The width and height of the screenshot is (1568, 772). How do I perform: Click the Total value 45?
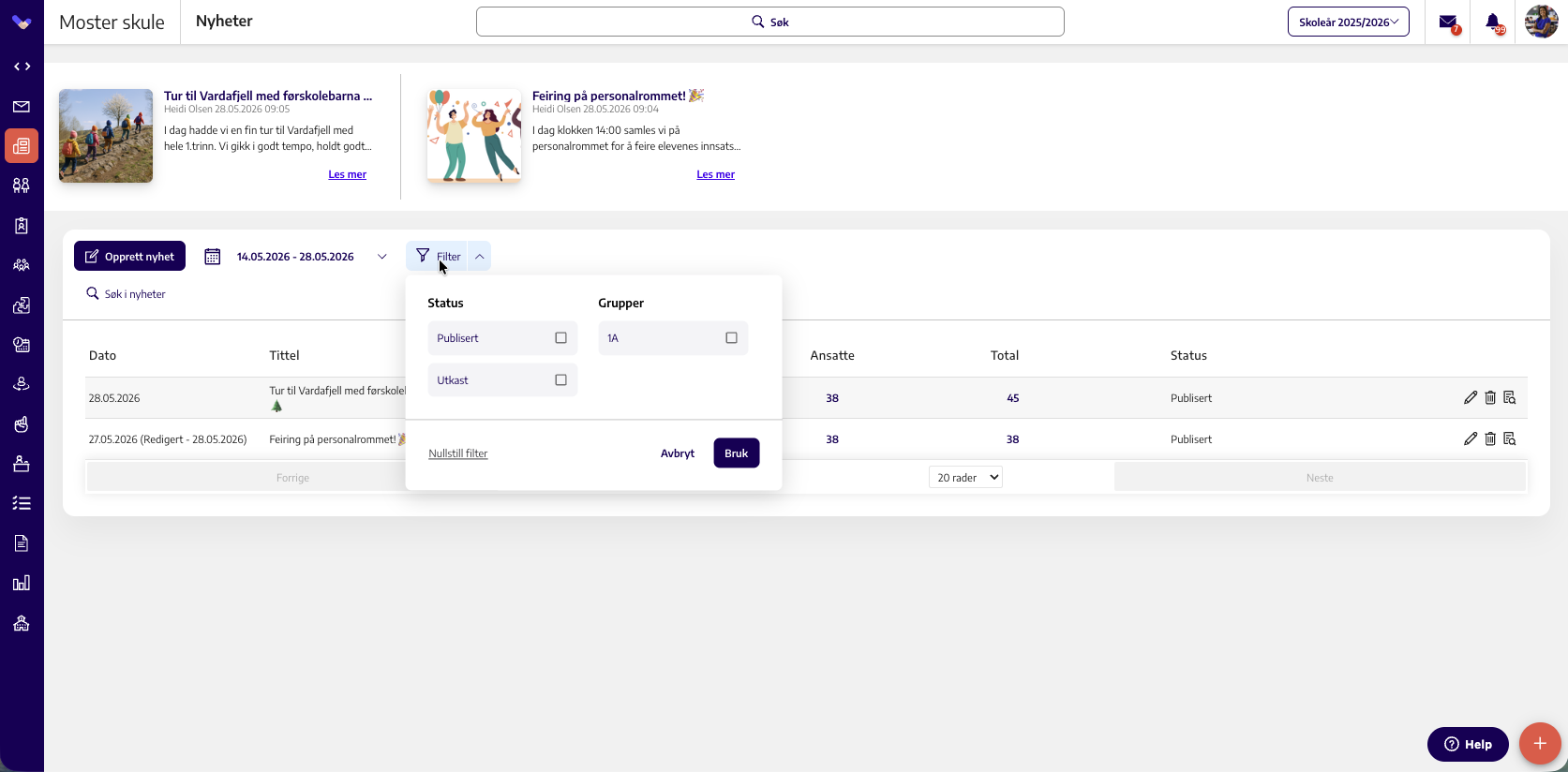pyautogui.click(x=1013, y=398)
